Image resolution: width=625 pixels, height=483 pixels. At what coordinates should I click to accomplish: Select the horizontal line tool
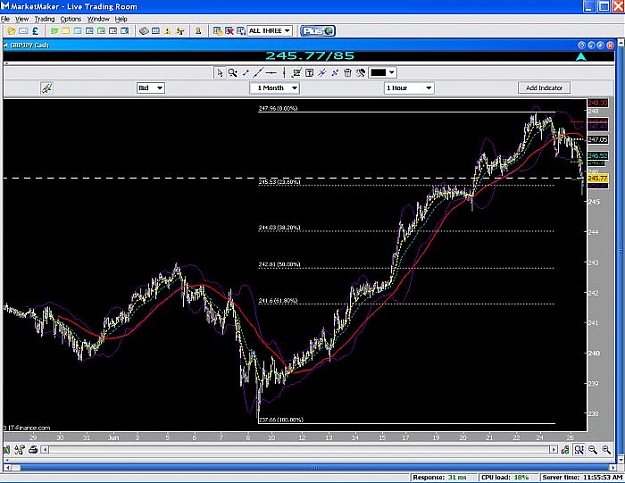[271, 73]
